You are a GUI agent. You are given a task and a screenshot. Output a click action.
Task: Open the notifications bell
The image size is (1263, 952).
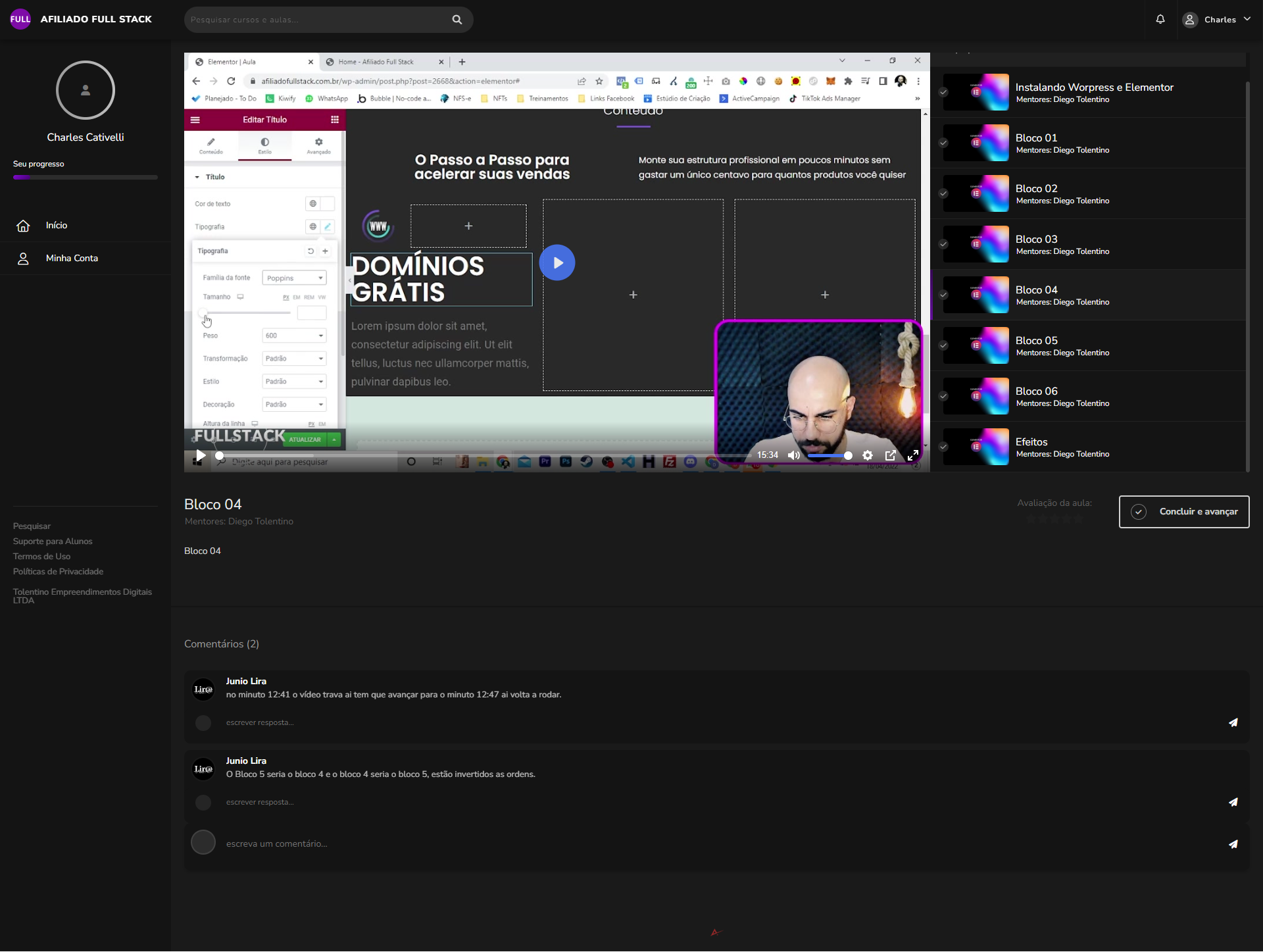point(1160,20)
